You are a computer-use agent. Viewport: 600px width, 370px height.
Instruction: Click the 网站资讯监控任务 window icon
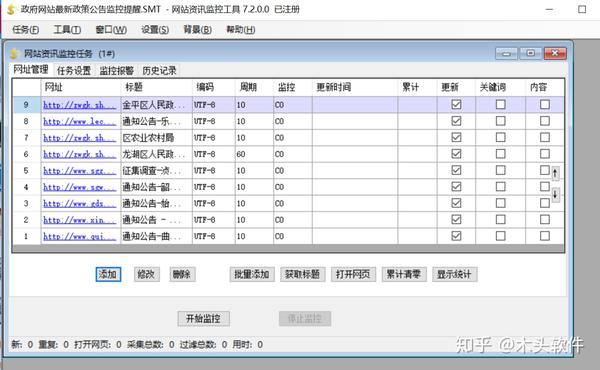(15, 54)
